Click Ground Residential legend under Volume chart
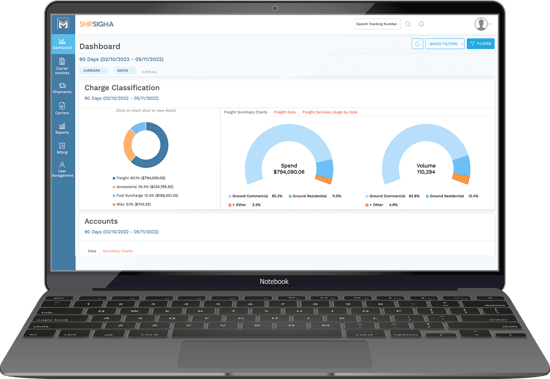Image resolution: width=550 pixels, height=379 pixels. [x=452, y=196]
